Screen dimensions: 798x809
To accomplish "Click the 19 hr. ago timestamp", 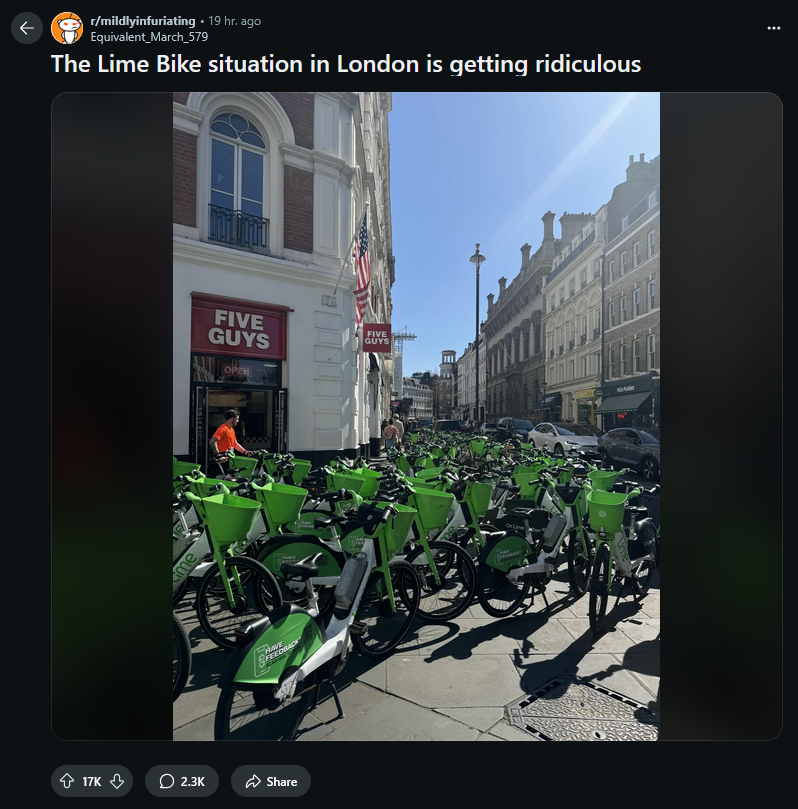I will click(235, 21).
